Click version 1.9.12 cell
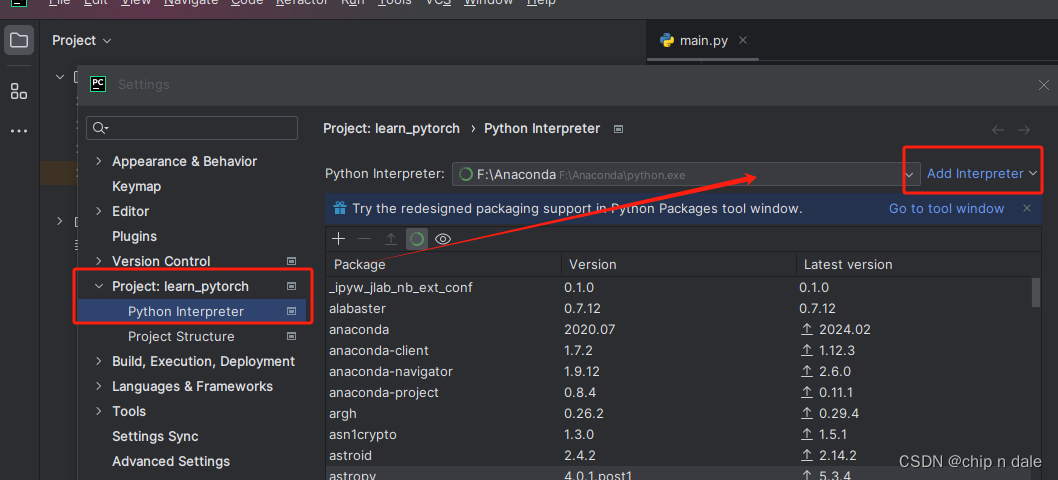Screen dimensions: 1058x480 pos(582,371)
